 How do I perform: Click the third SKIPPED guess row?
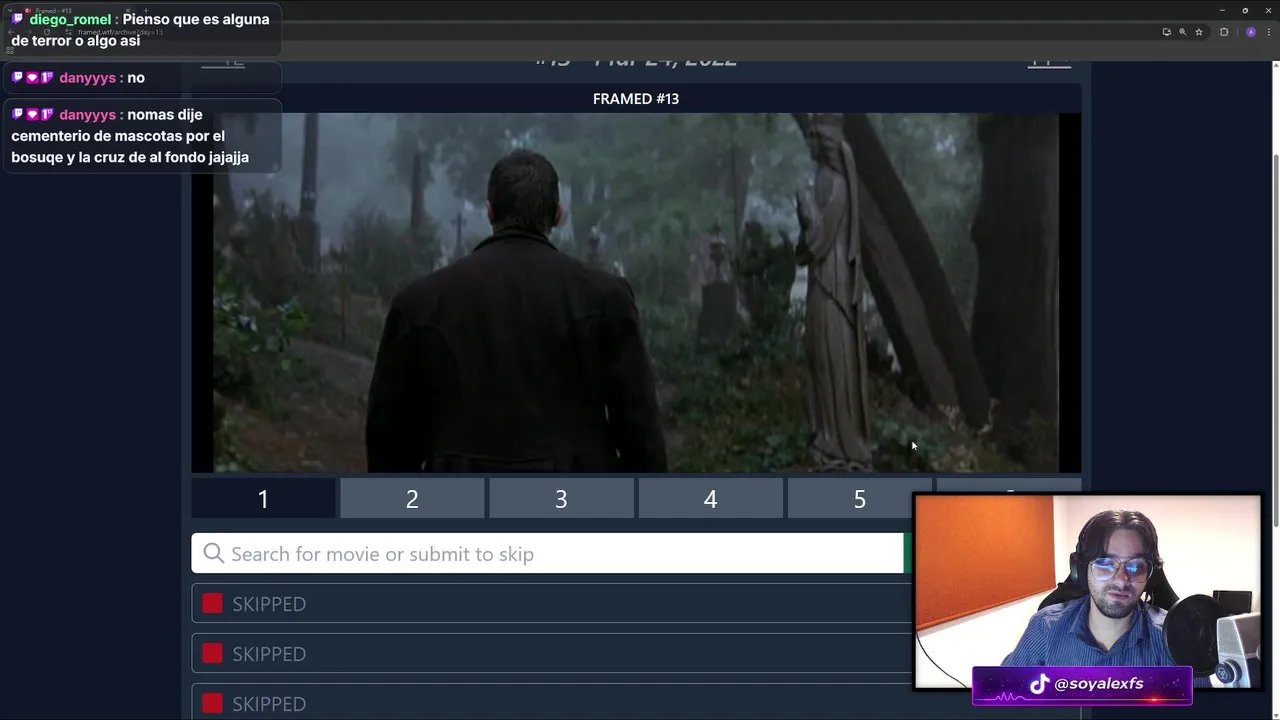coord(551,702)
